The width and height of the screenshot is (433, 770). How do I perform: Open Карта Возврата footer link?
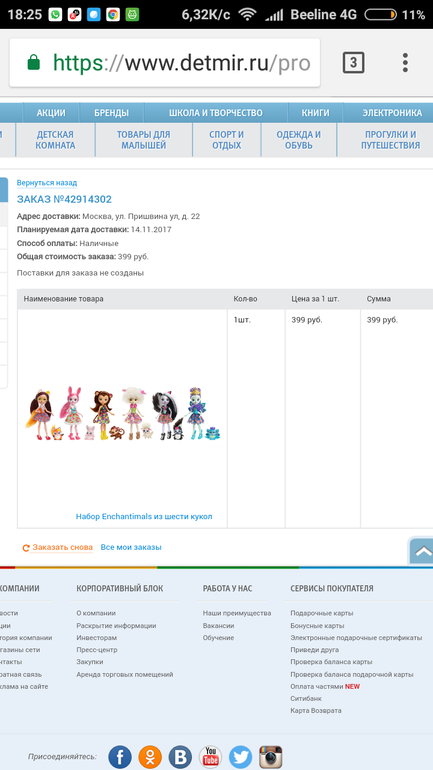pyautogui.click(x=316, y=711)
